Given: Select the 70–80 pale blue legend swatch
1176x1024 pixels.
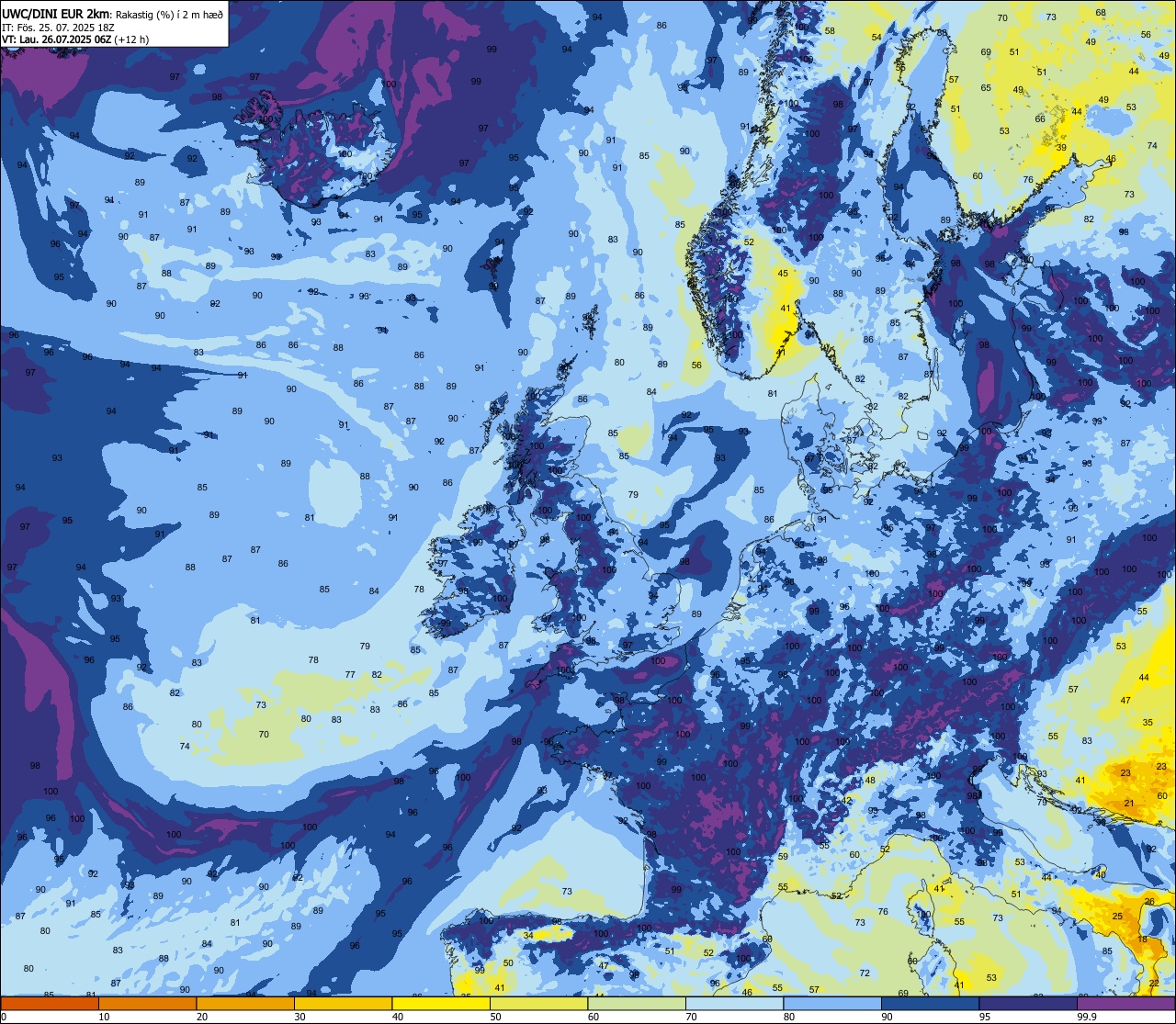Looking at the screenshot, I should pos(734,1004).
